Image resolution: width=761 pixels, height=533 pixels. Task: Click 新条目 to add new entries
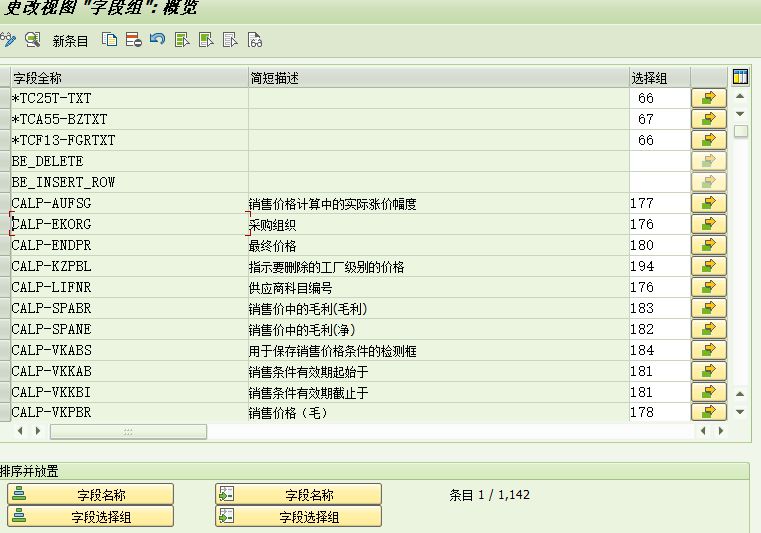coord(70,41)
